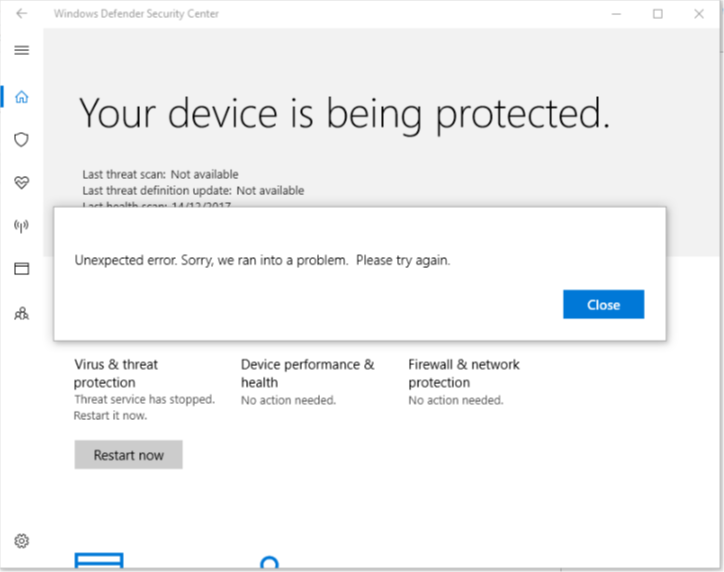Click the Restart now button

pyautogui.click(x=128, y=455)
